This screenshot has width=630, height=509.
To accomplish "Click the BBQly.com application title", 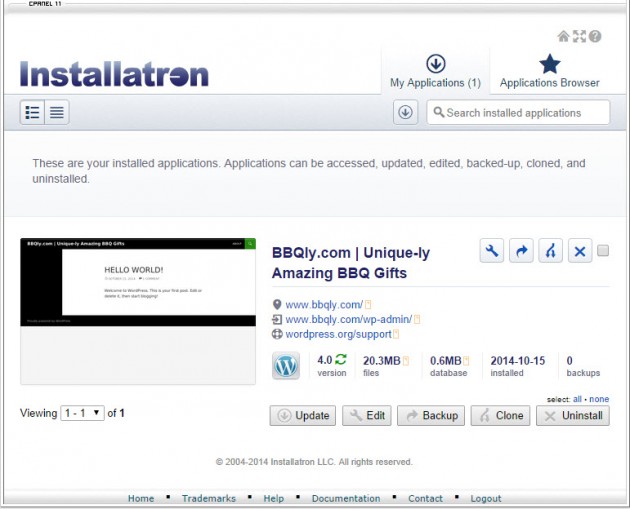I will pyautogui.click(x=351, y=263).
